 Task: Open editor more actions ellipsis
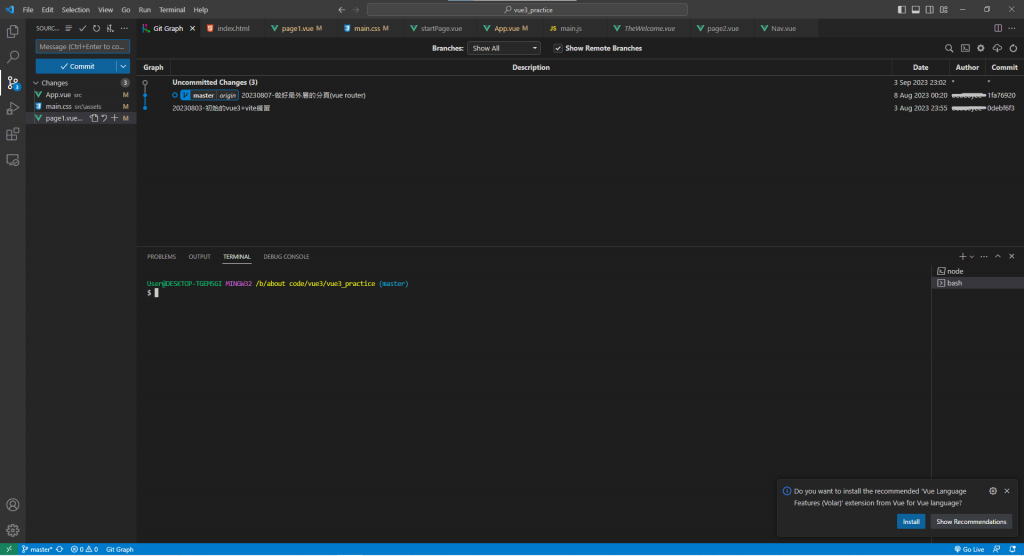1012,28
